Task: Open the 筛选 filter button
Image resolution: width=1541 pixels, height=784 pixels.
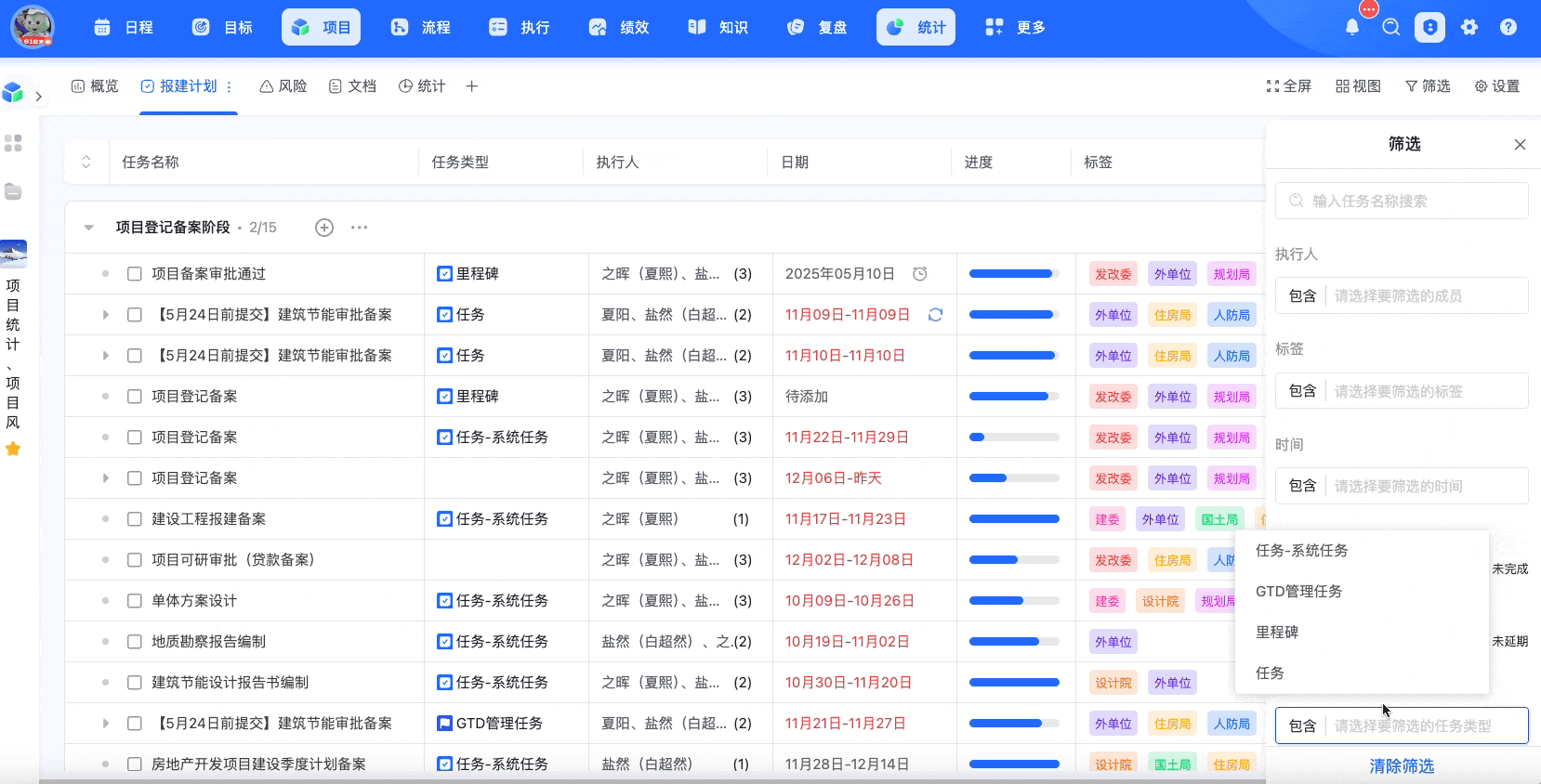Action: tap(1428, 86)
